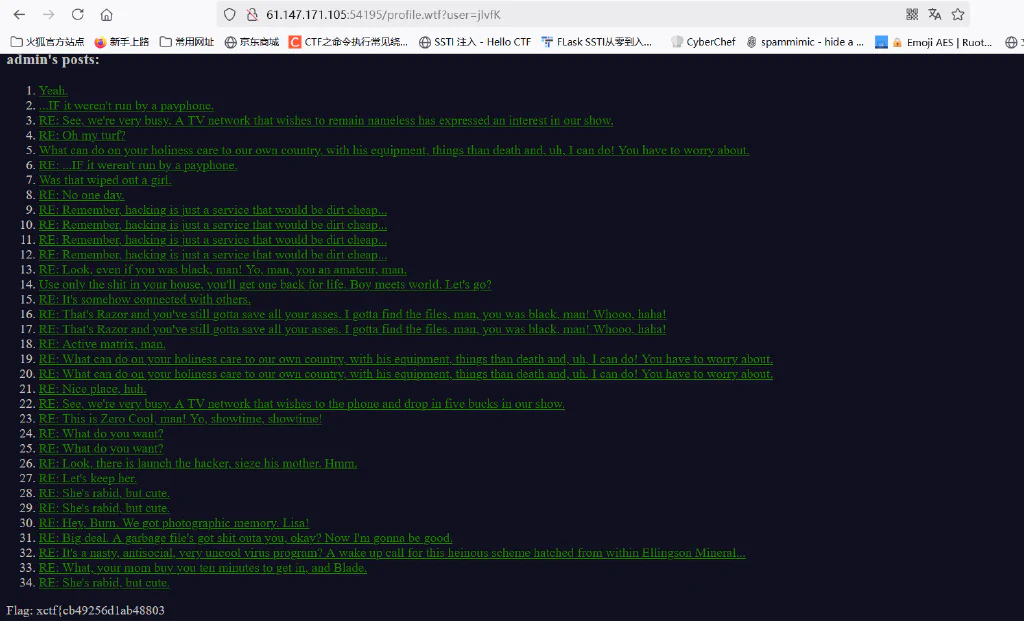Open the spammimic bookmark
This screenshot has height=621, width=1024.
805,42
